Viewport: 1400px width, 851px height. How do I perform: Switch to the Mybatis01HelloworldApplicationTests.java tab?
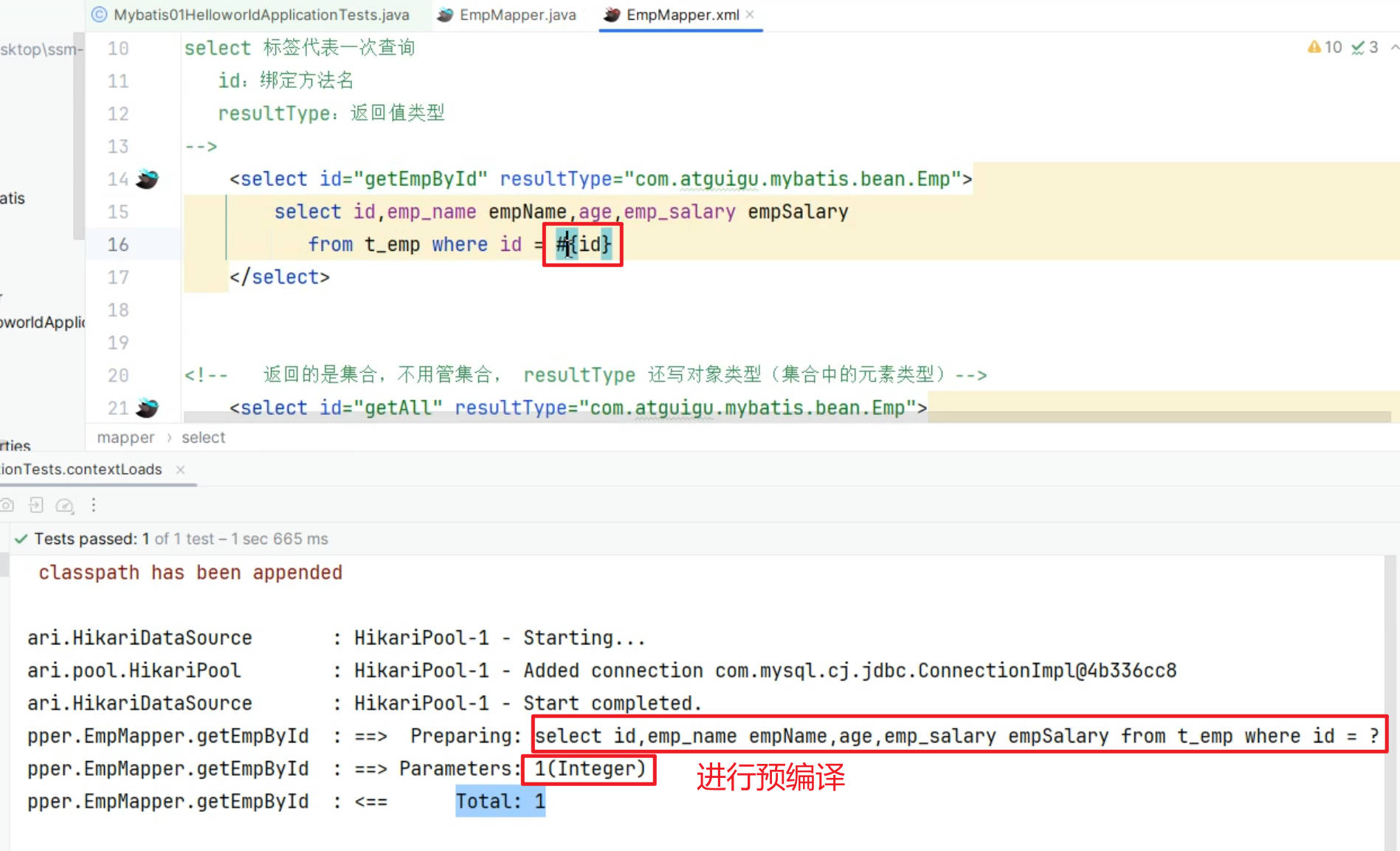click(x=254, y=14)
